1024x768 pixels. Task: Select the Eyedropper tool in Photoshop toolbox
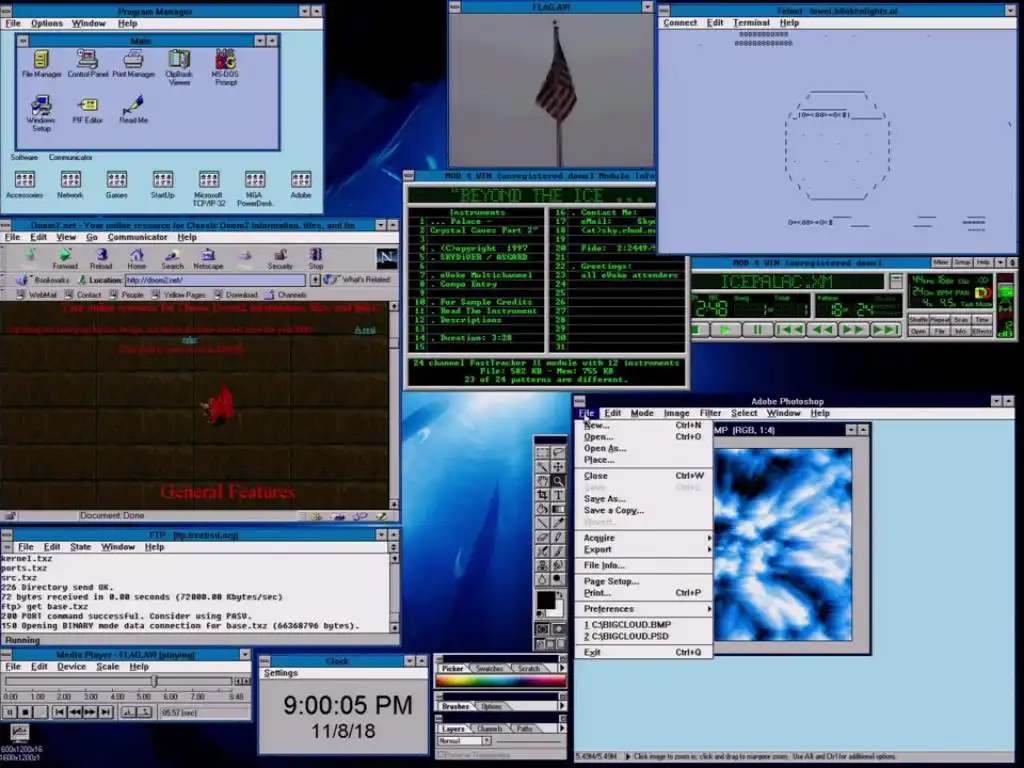coord(558,523)
